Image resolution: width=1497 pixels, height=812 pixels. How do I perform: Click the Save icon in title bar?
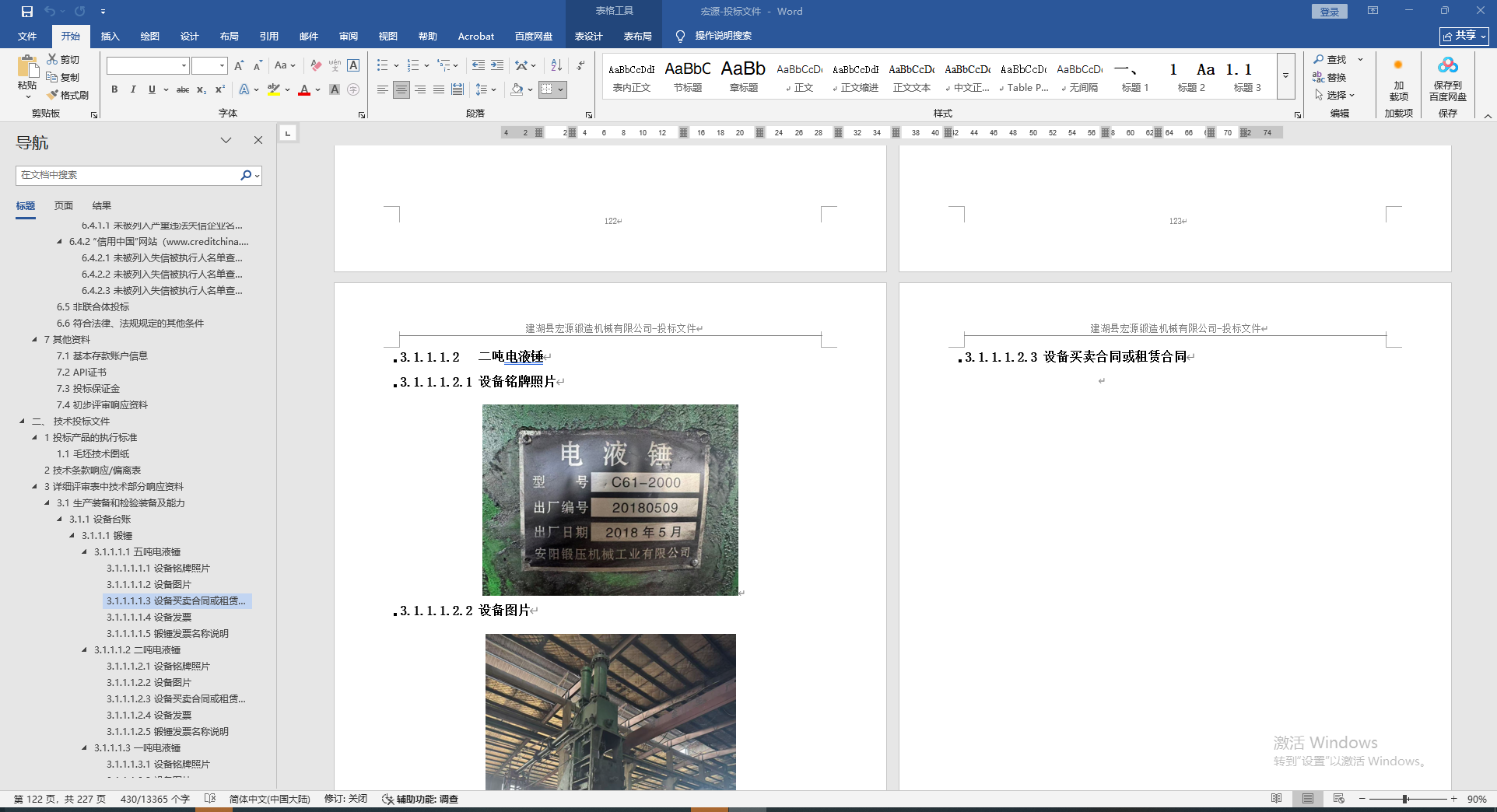(27, 12)
